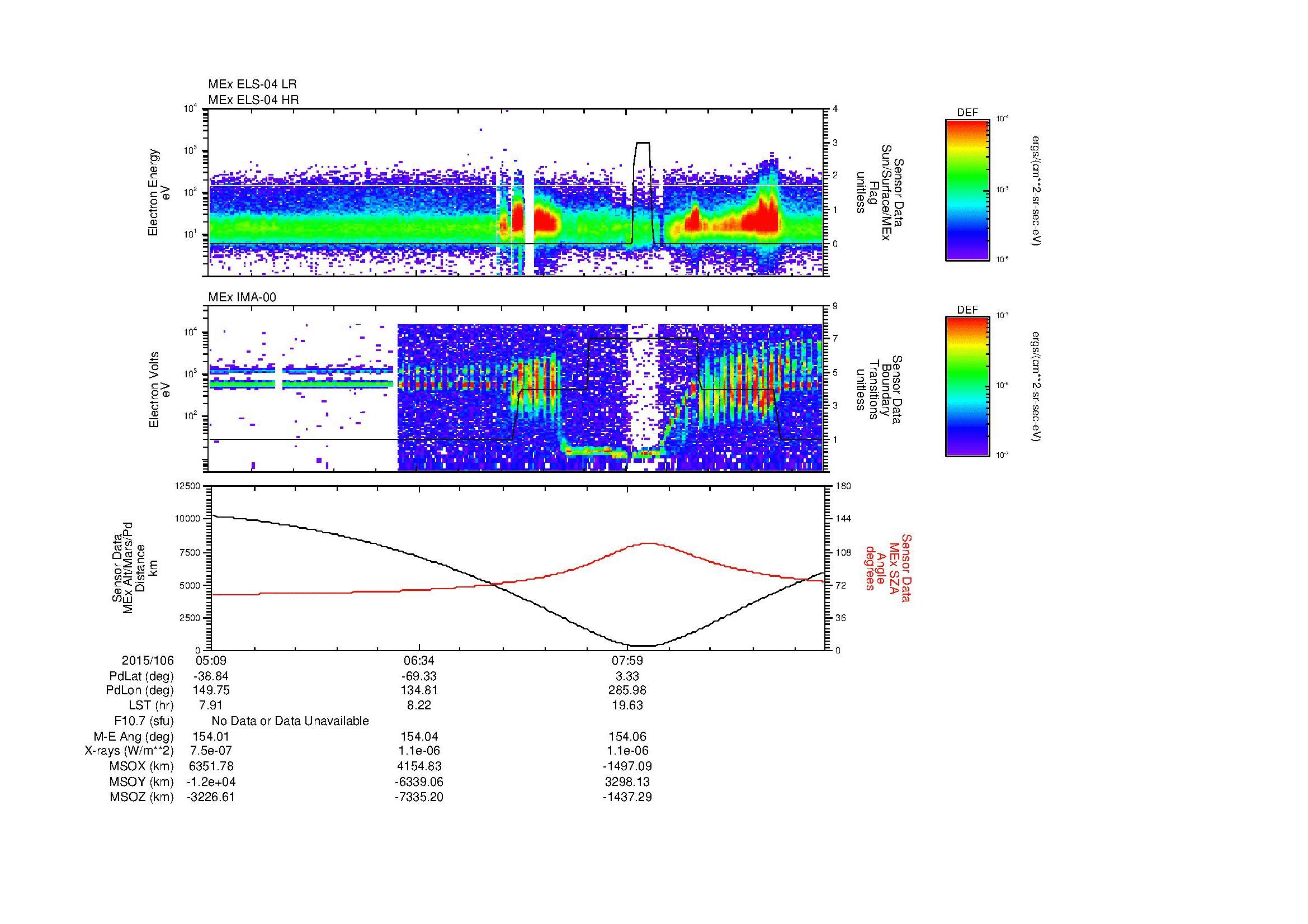Click the 180 degree SZA axis tick

tap(843, 486)
